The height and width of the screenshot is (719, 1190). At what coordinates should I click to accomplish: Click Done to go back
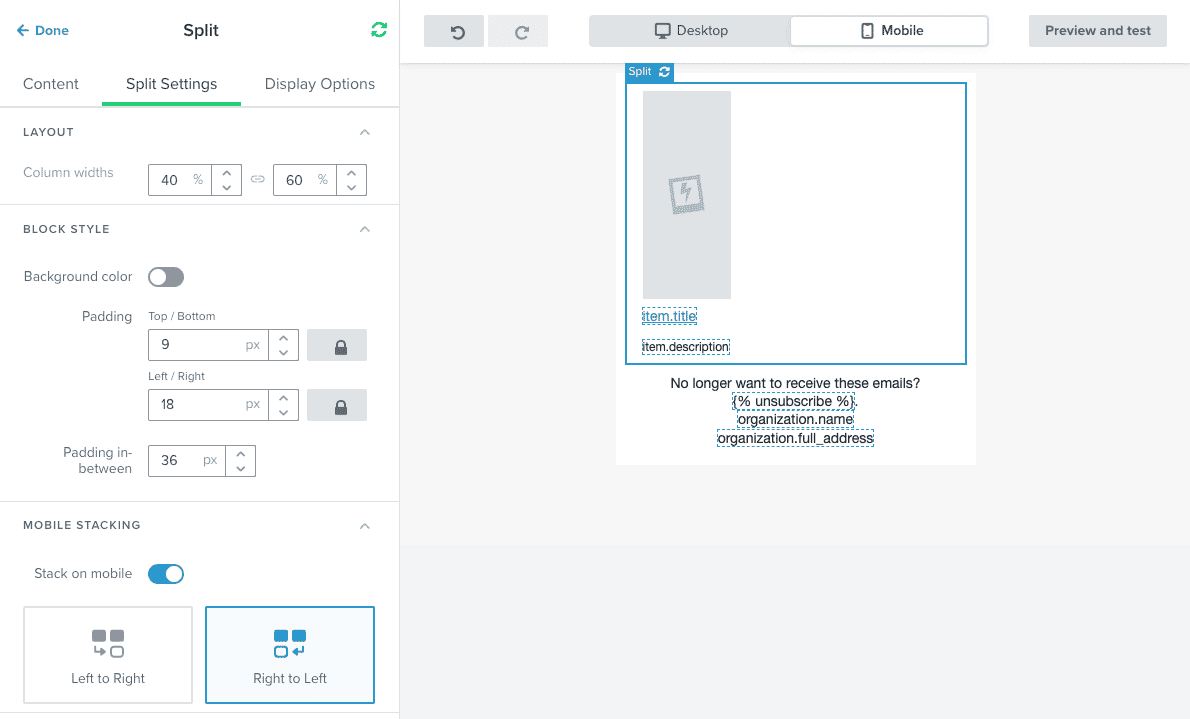43,31
